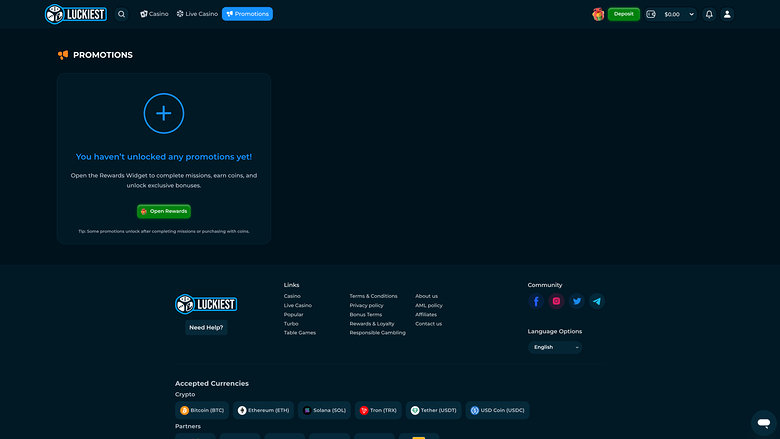
Task: Open the Telegram community icon
Action: [x=597, y=301]
